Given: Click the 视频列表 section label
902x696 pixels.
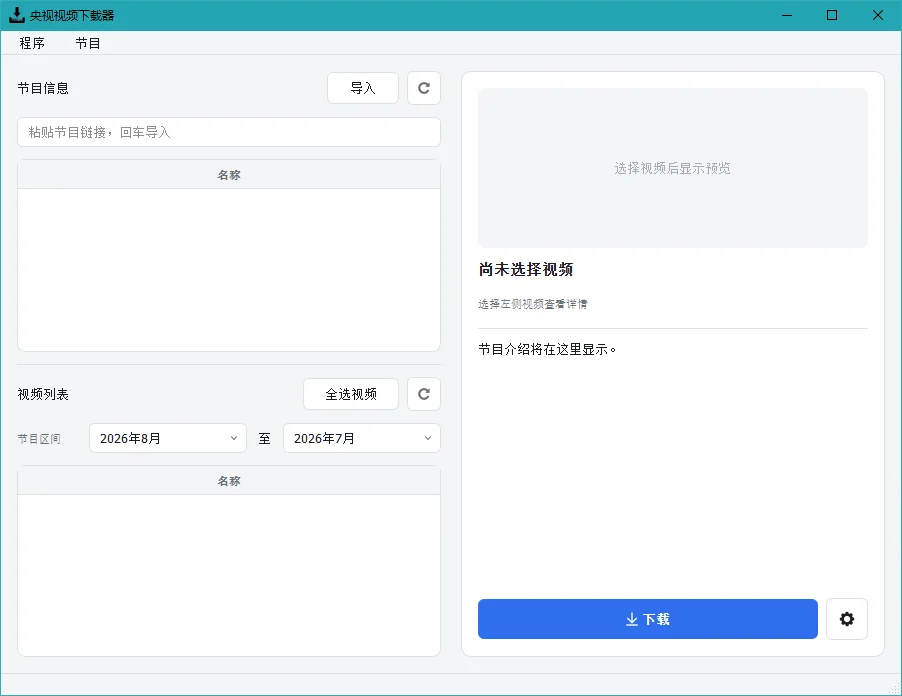Looking at the screenshot, I should click(43, 394).
